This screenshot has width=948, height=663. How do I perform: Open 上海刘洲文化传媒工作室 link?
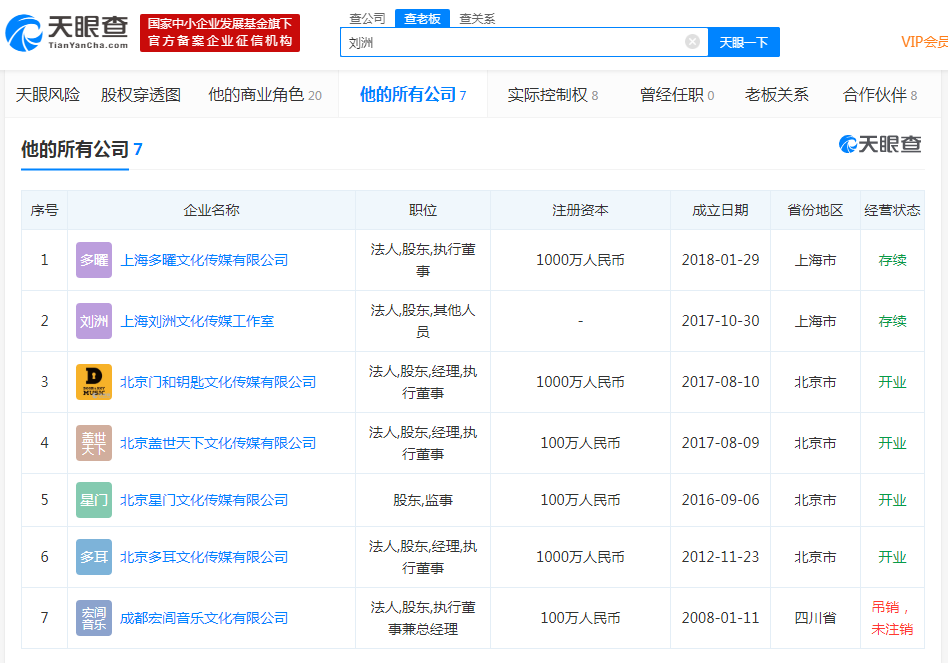197,321
